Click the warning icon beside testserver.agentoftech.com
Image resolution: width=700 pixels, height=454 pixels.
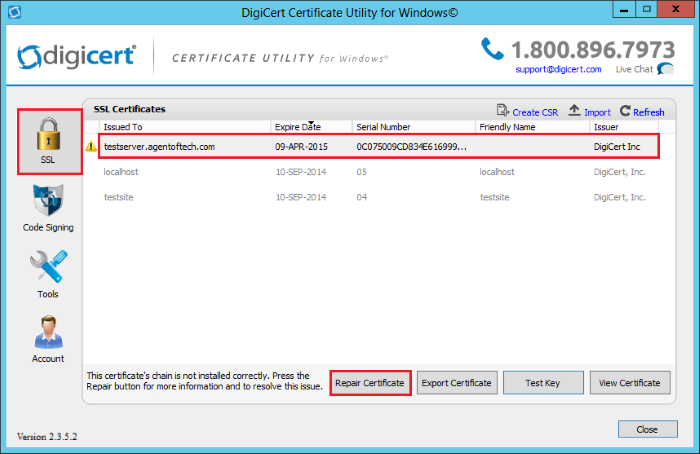click(91, 146)
